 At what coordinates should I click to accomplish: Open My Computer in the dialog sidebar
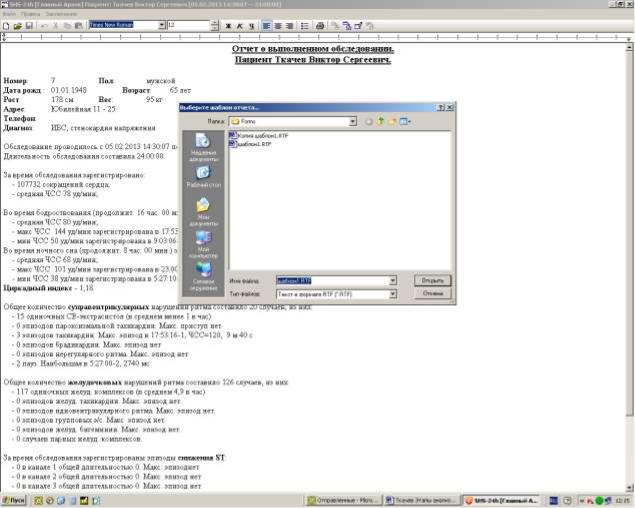[x=203, y=244]
